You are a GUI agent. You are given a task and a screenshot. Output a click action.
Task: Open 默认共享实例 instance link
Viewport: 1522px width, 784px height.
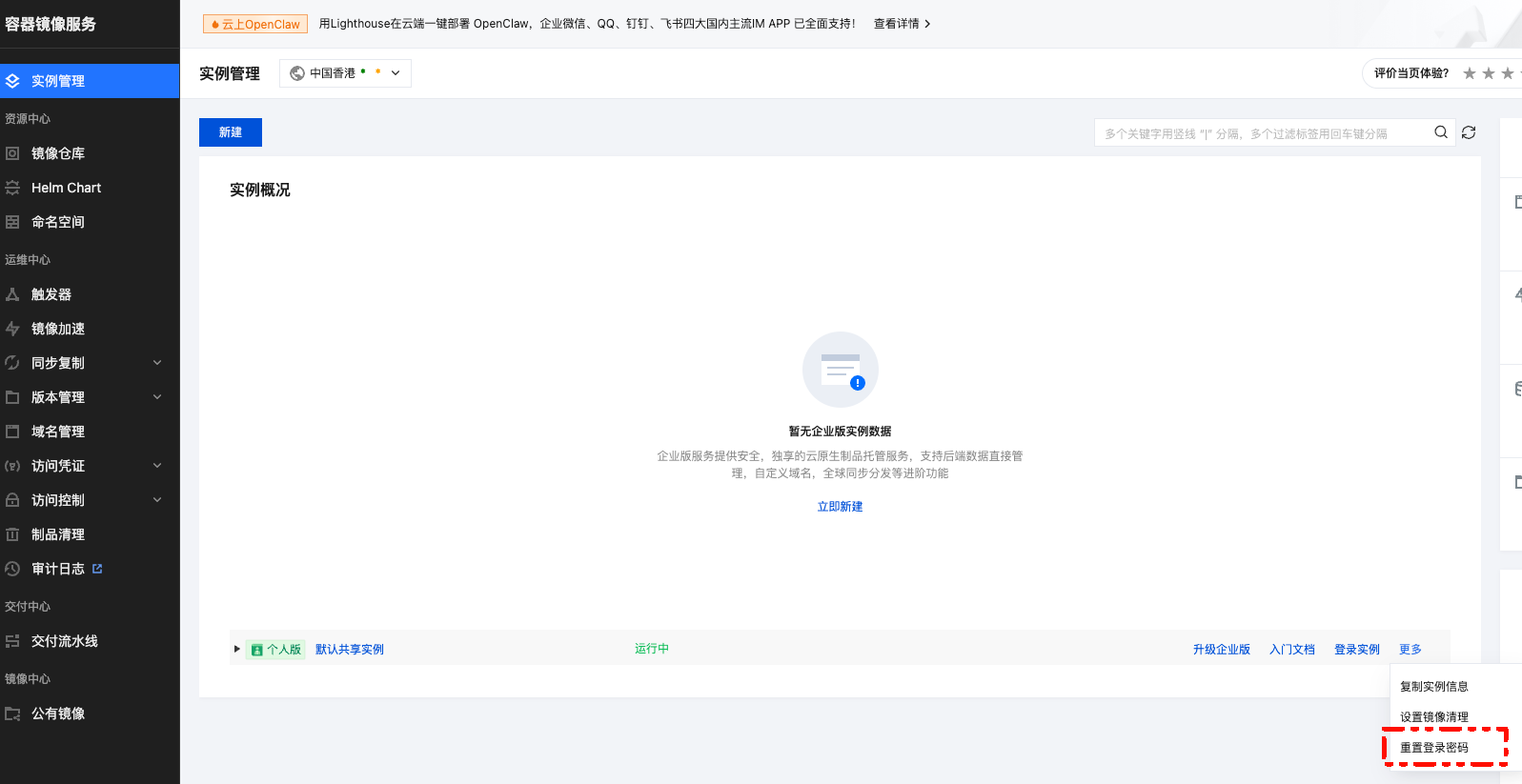click(350, 650)
